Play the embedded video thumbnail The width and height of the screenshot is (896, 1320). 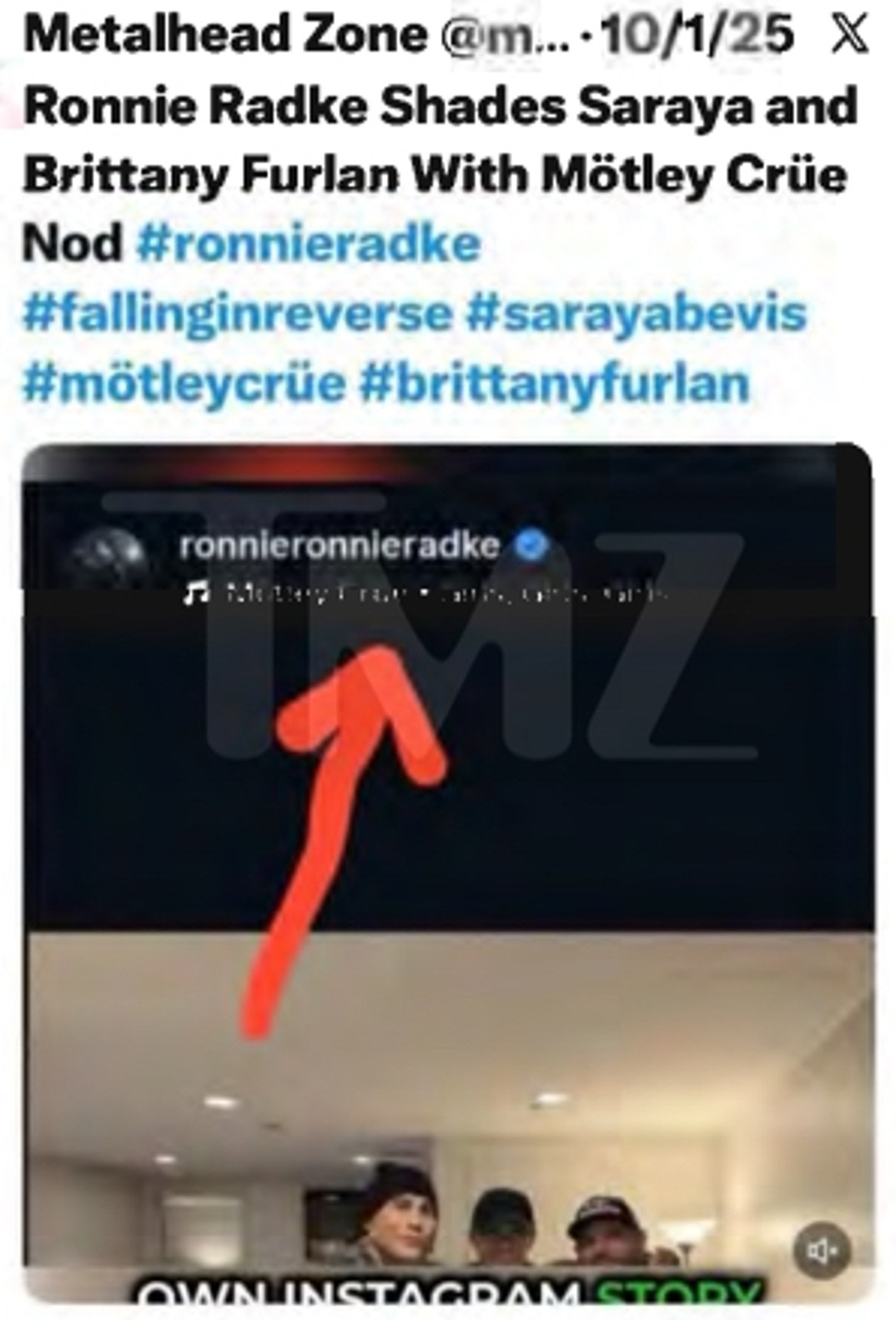coord(448,874)
